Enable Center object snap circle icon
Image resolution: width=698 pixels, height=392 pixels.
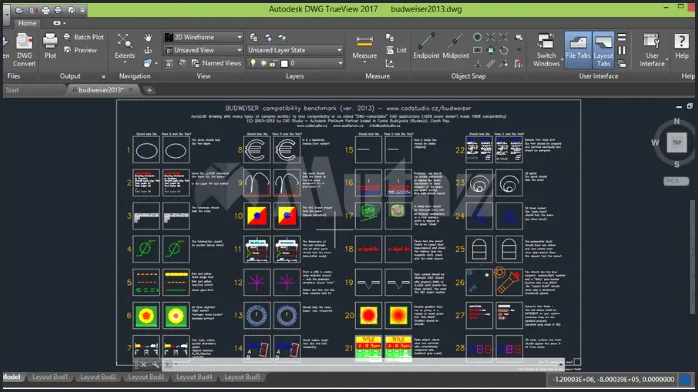pyautogui.click(x=477, y=37)
